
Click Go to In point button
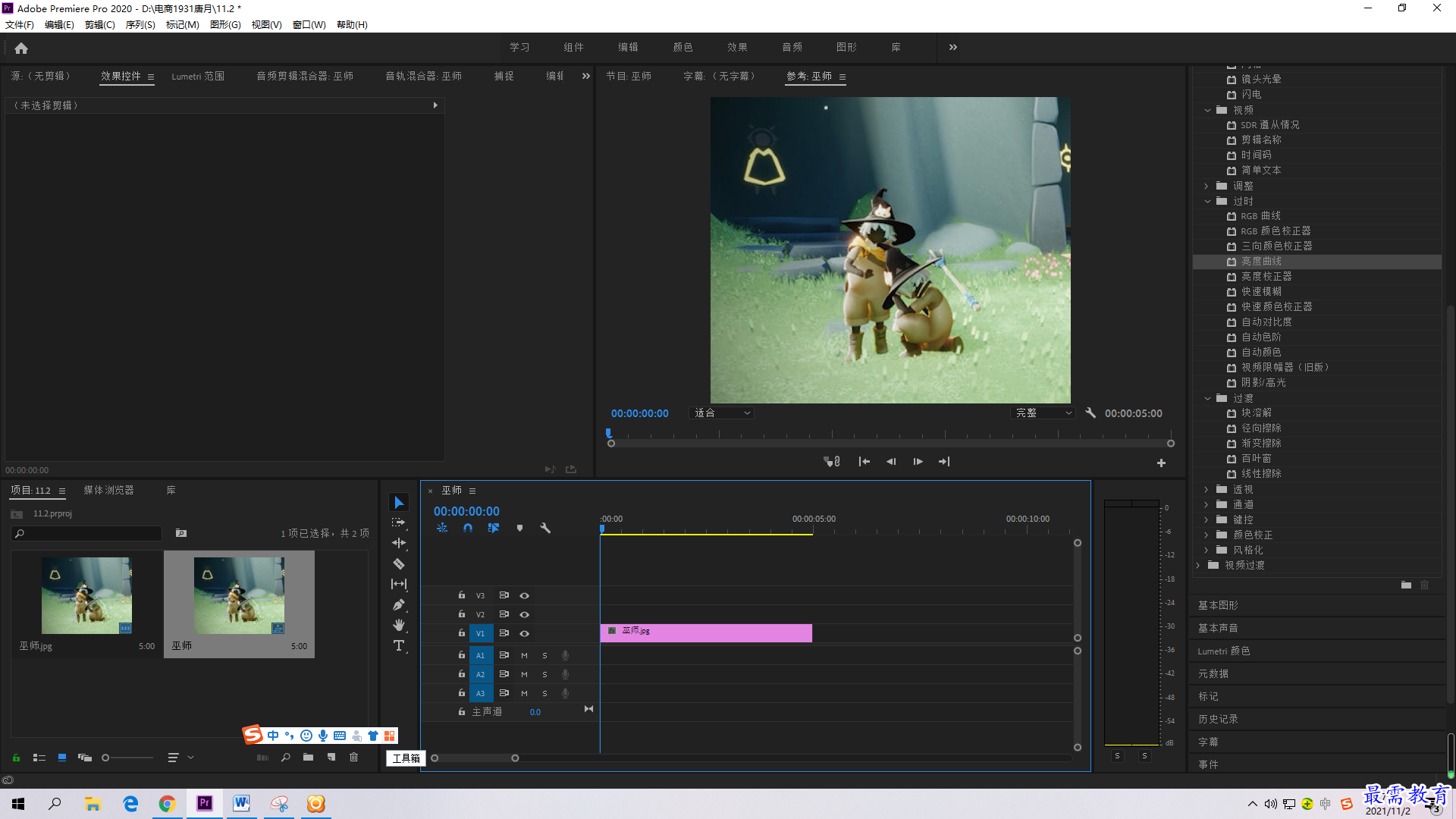point(864,461)
